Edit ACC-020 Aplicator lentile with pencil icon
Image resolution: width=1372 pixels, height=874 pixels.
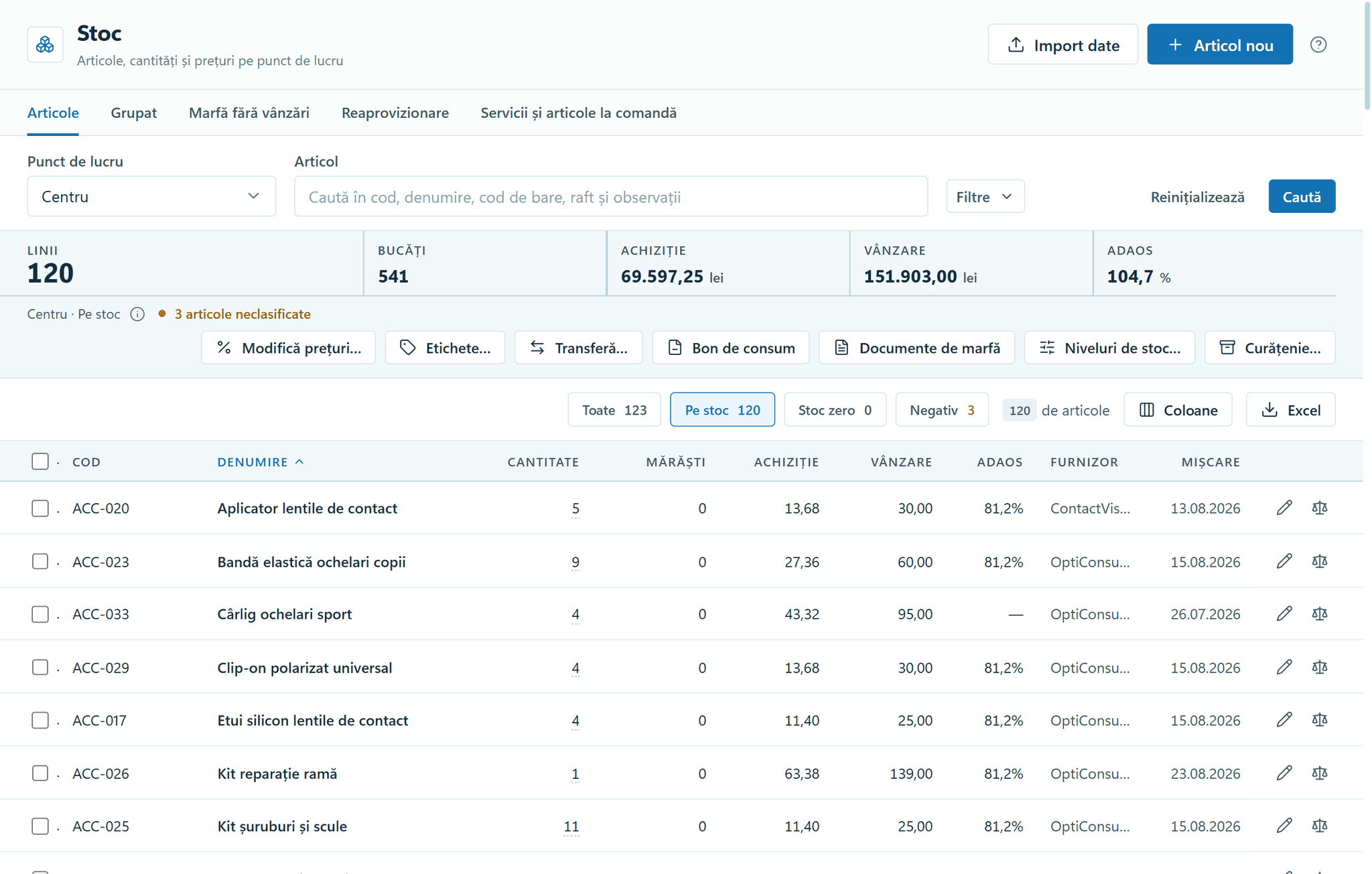pos(1284,508)
